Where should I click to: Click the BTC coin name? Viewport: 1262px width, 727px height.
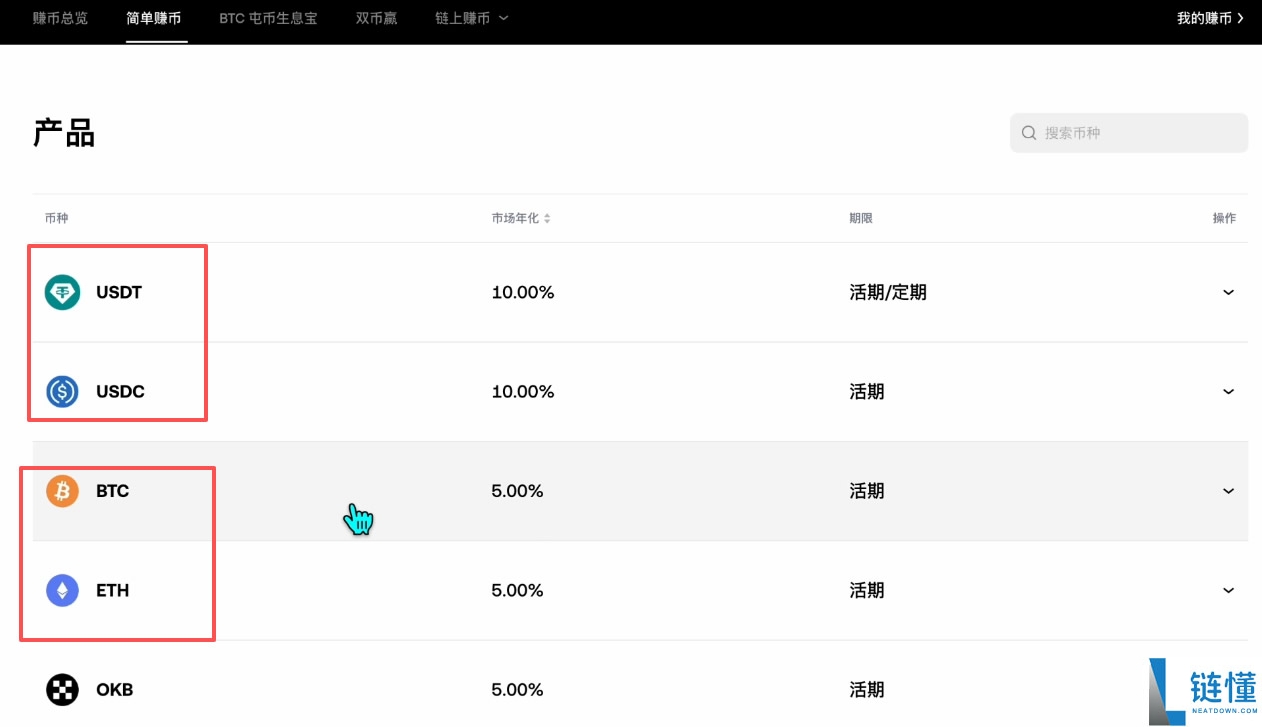(x=112, y=491)
